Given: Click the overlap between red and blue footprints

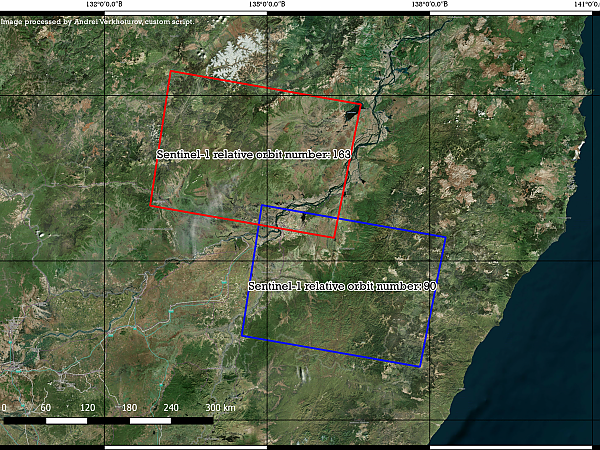Looking at the screenshot, I should click(298, 222).
